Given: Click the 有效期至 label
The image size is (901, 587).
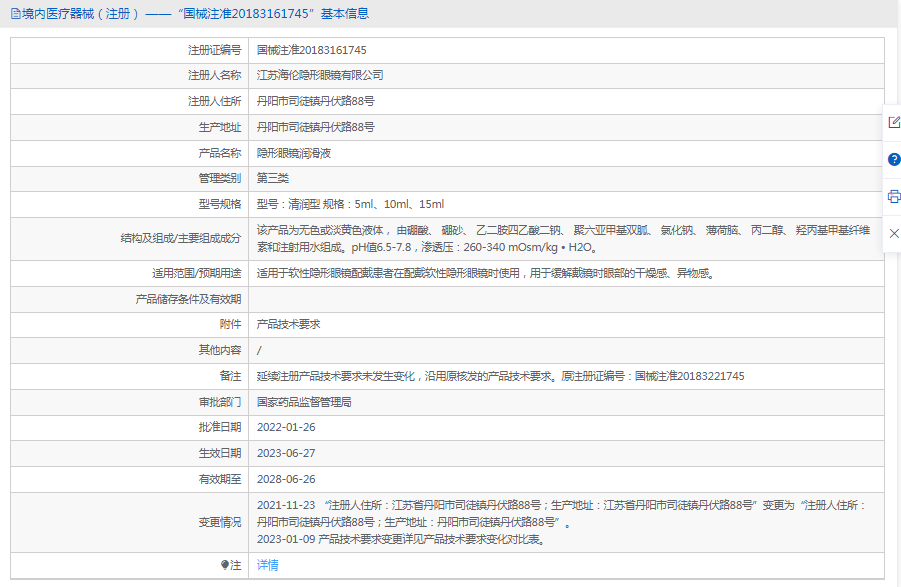Looking at the screenshot, I should (x=220, y=479).
